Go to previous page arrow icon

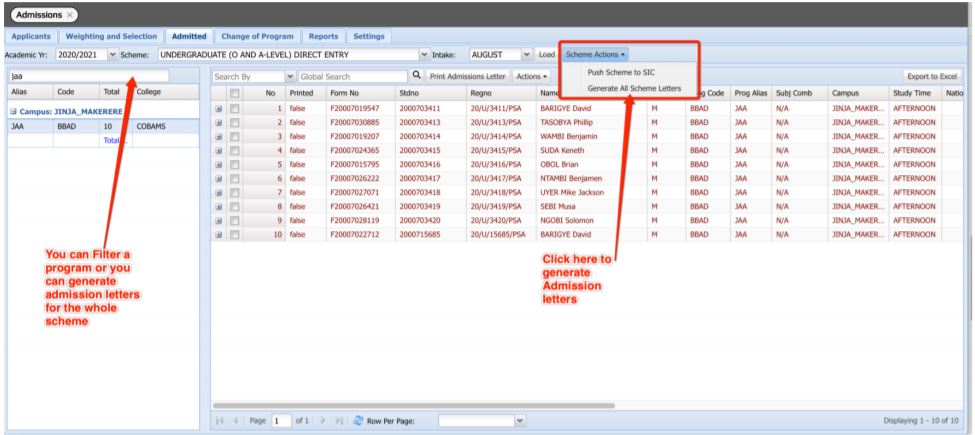pyautogui.click(x=236, y=421)
